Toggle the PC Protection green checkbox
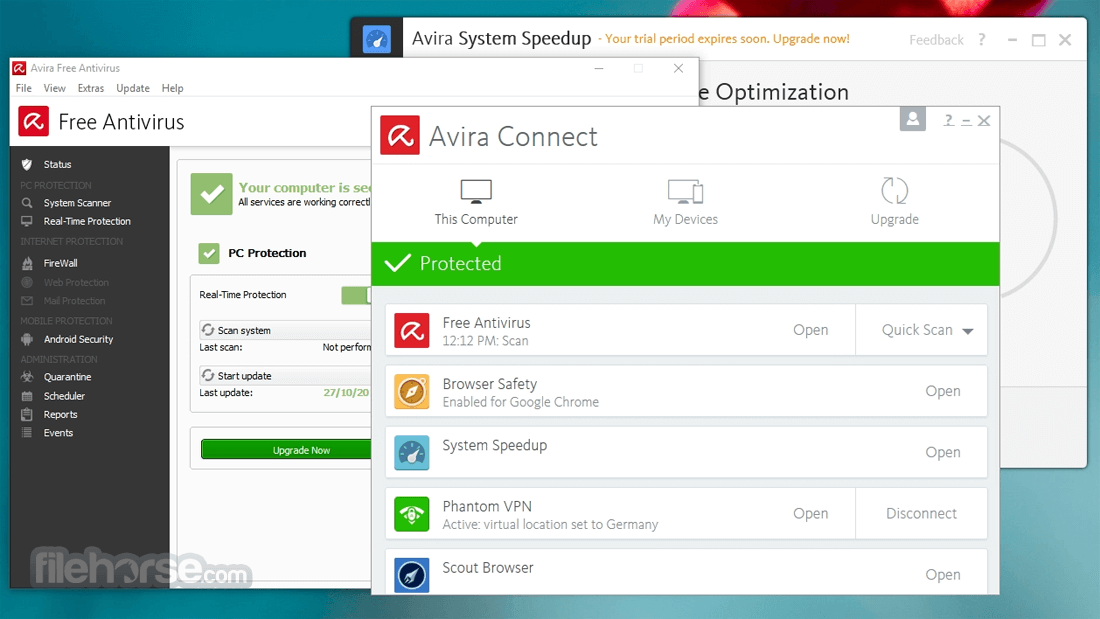This screenshot has width=1100, height=619. (208, 253)
